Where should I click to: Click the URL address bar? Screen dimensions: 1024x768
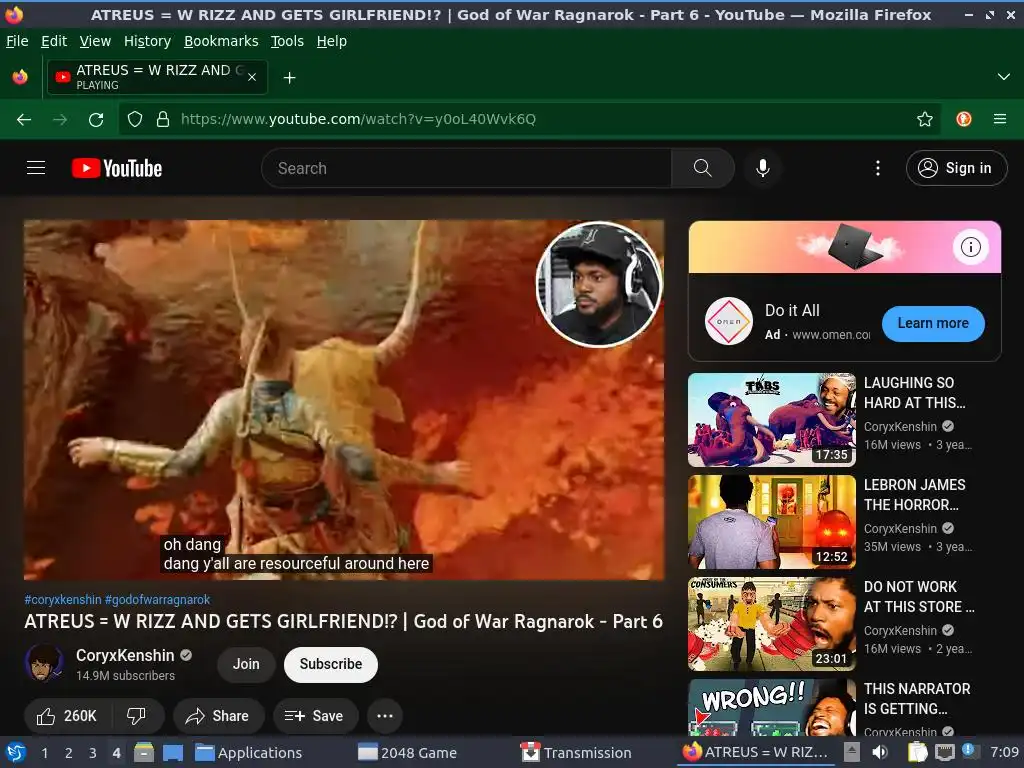pos(529,119)
